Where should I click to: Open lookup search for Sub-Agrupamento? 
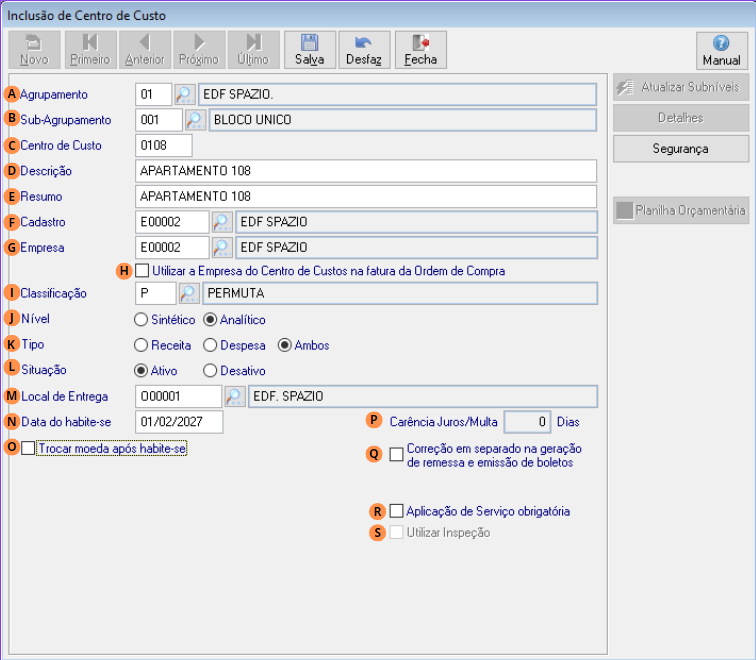(x=196, y=120)
